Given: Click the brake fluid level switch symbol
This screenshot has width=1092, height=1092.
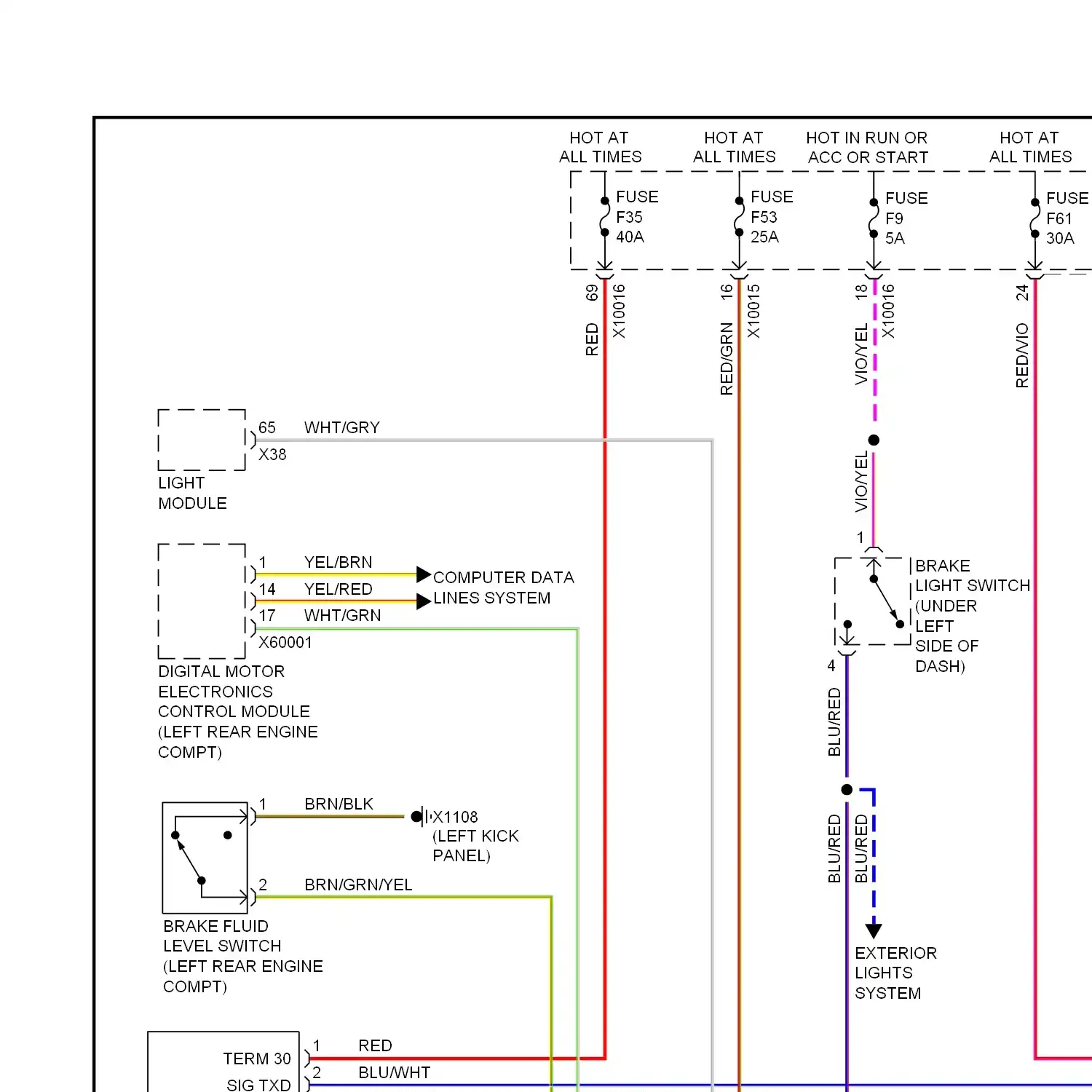Looking at the screenshot, I should pyautogui.click(x=205, y=858).
